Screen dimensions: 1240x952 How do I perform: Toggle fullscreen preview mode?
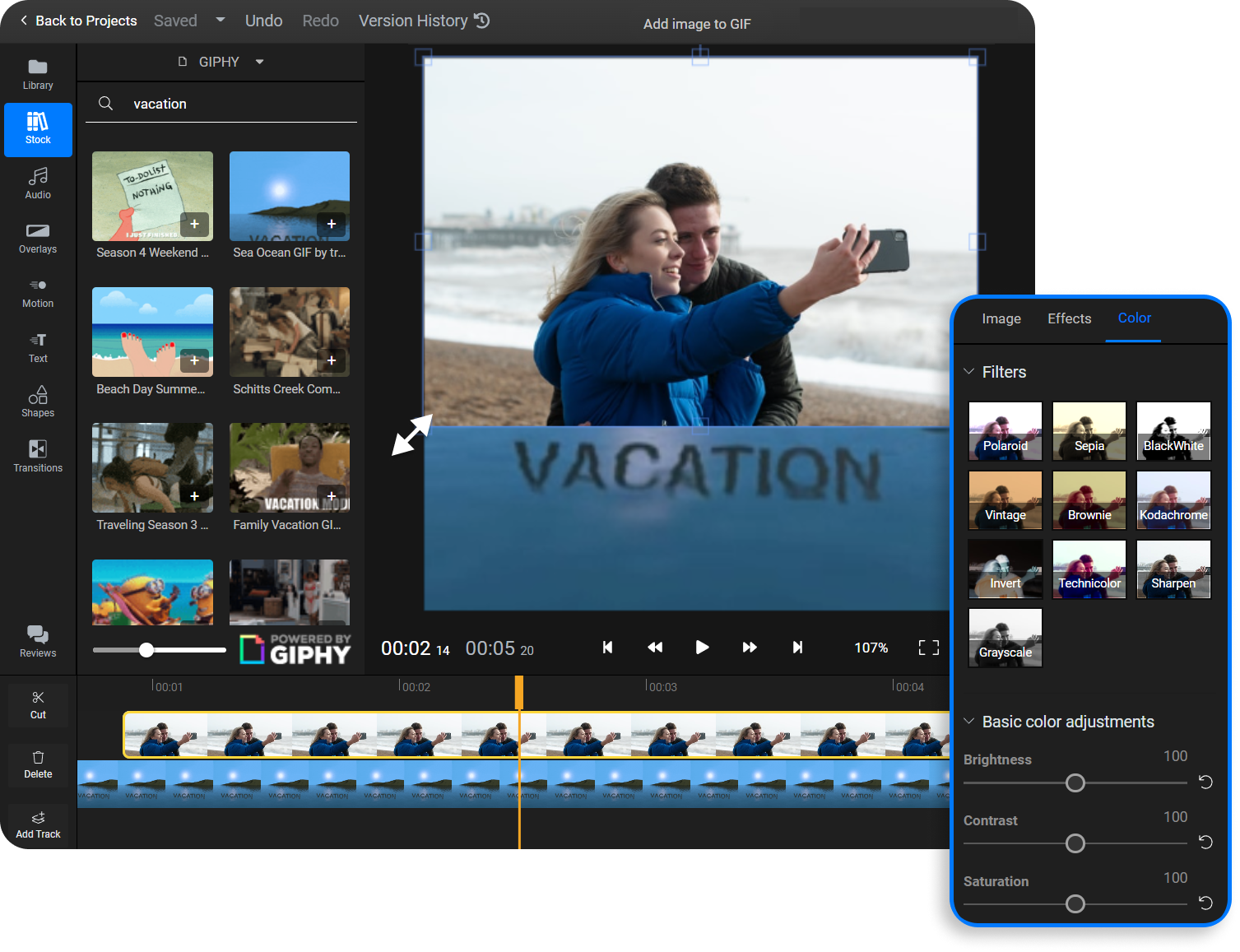point(927,648)
